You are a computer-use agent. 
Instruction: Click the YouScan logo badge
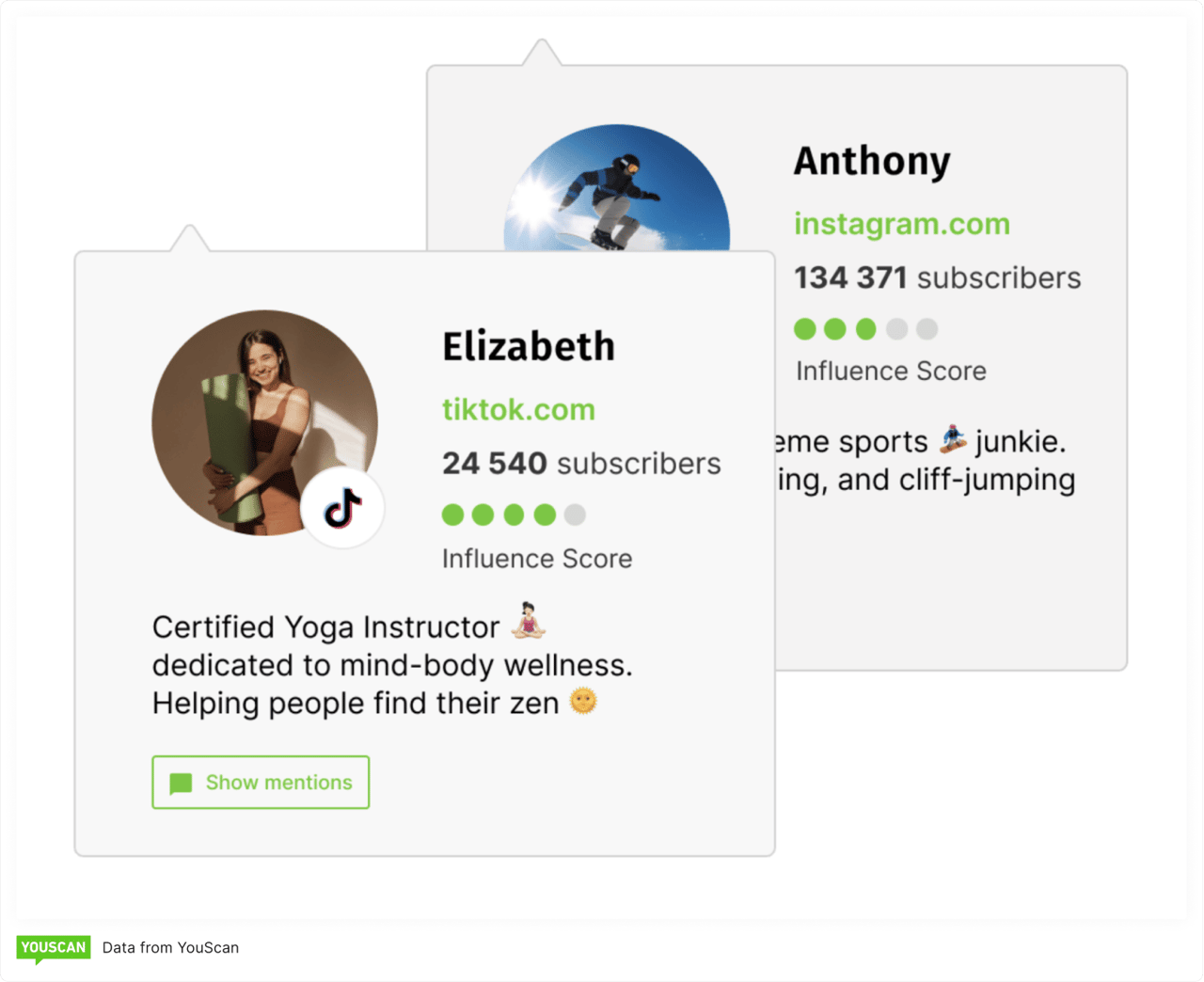point(54,948)
